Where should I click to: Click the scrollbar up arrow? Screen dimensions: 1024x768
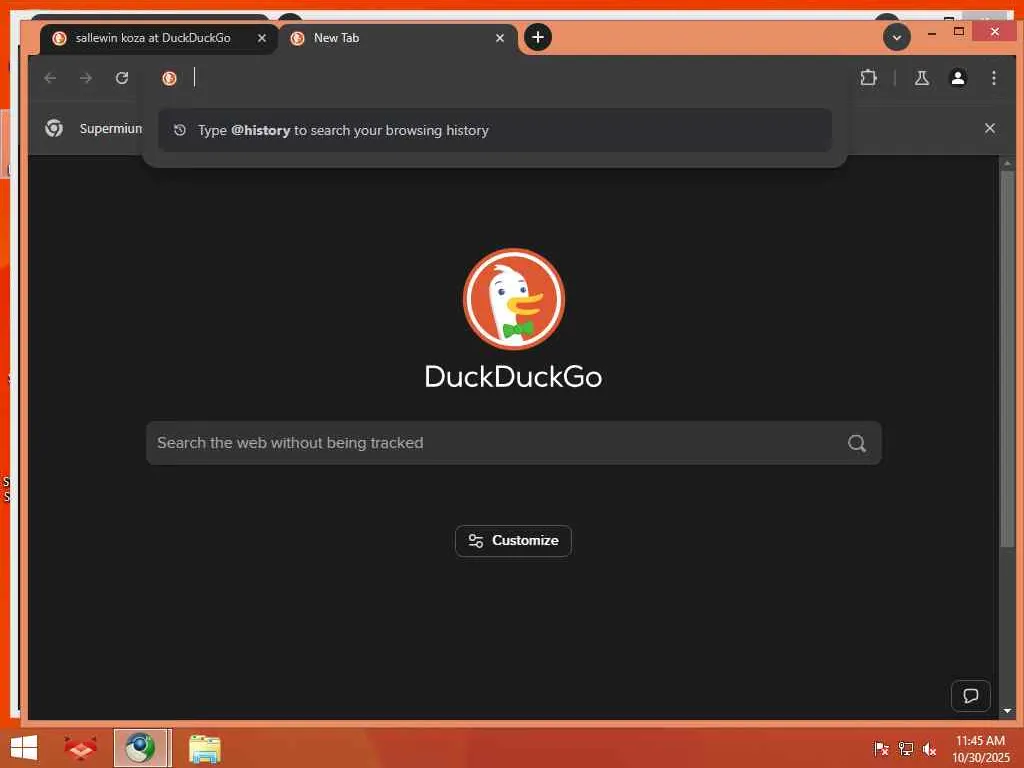pyautogui.click(x=1008, y=163)
